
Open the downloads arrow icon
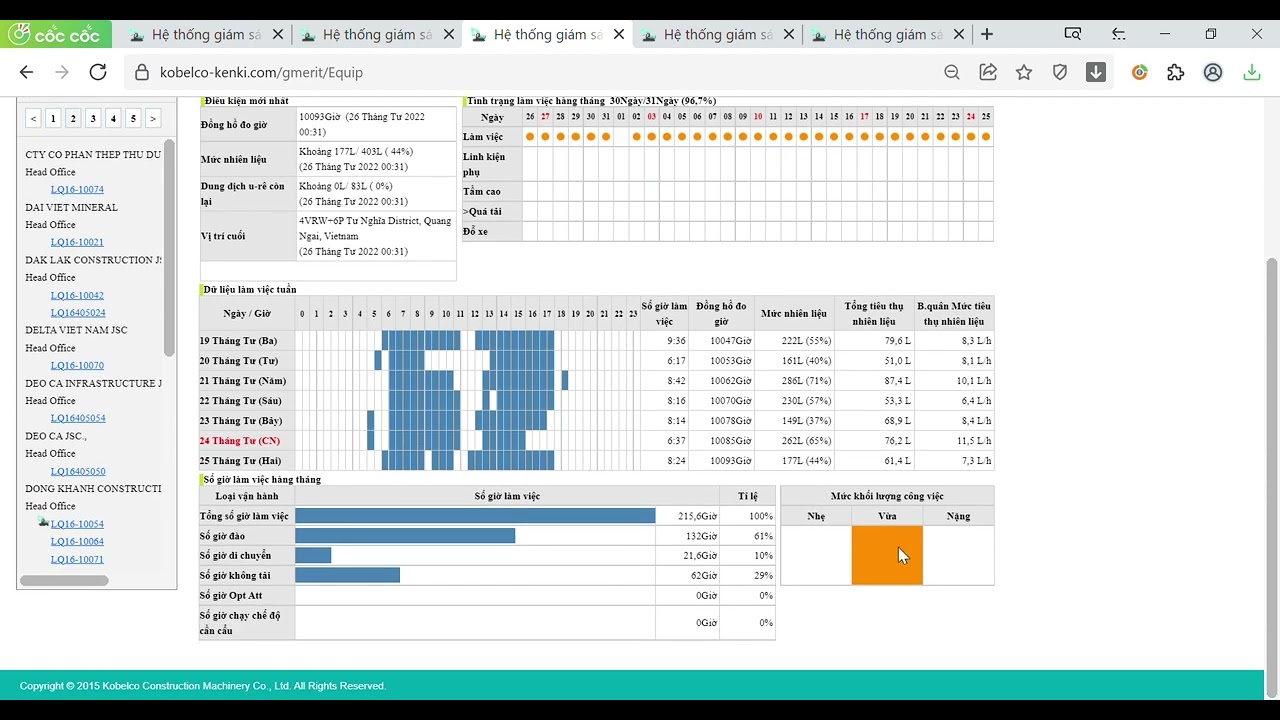(1096, 72)
